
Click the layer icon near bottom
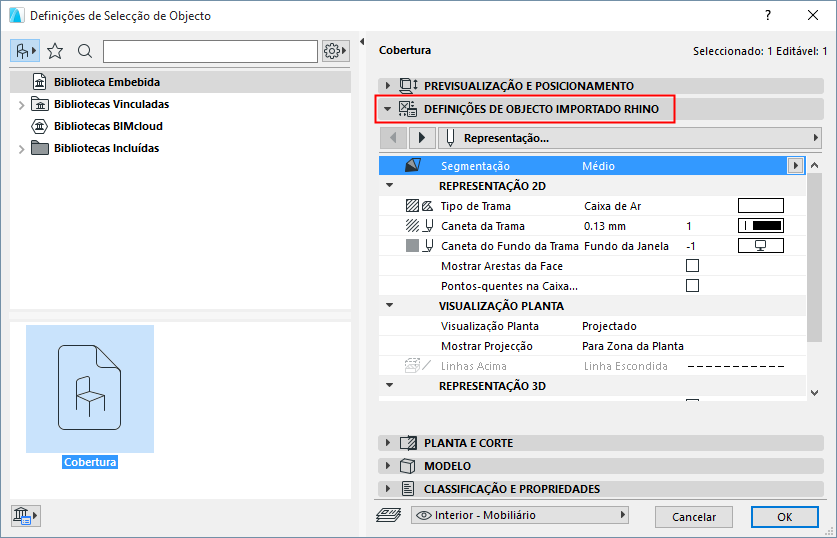389,515
